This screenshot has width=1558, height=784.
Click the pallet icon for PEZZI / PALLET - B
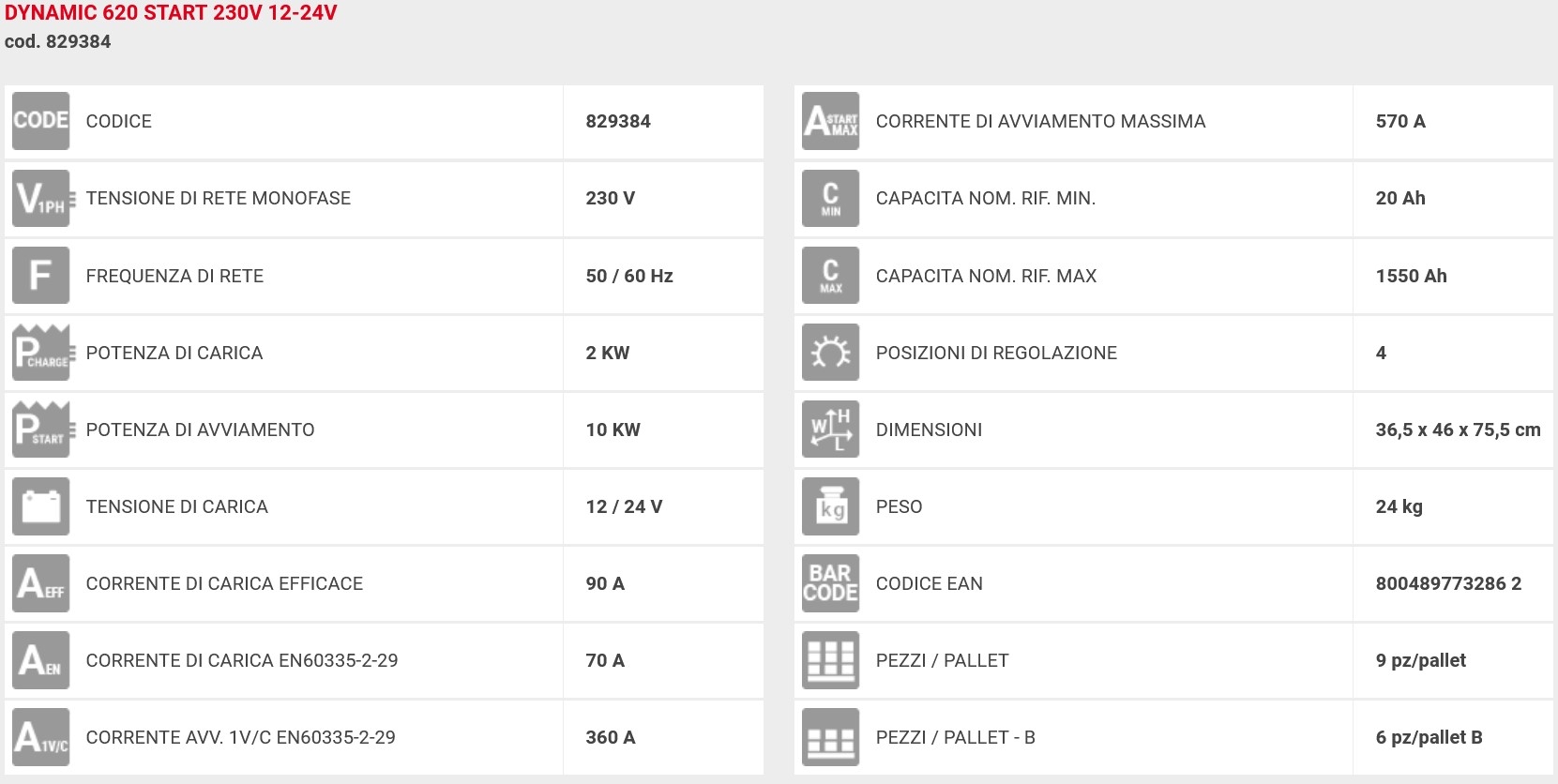[x=831, y=737]
